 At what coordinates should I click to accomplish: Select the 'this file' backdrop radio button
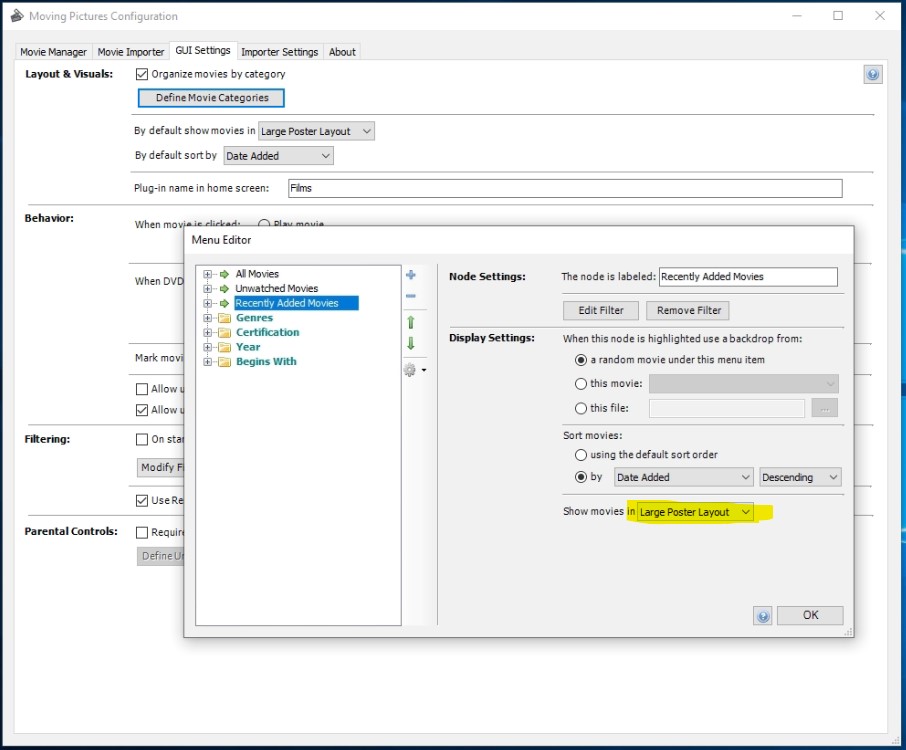coord(581,409)
